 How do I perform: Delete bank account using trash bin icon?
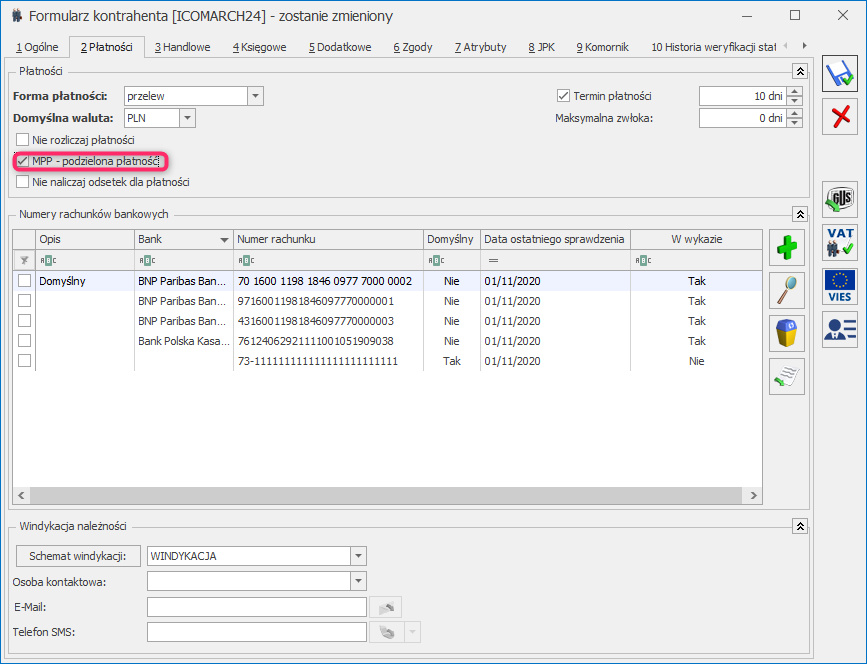787,332
